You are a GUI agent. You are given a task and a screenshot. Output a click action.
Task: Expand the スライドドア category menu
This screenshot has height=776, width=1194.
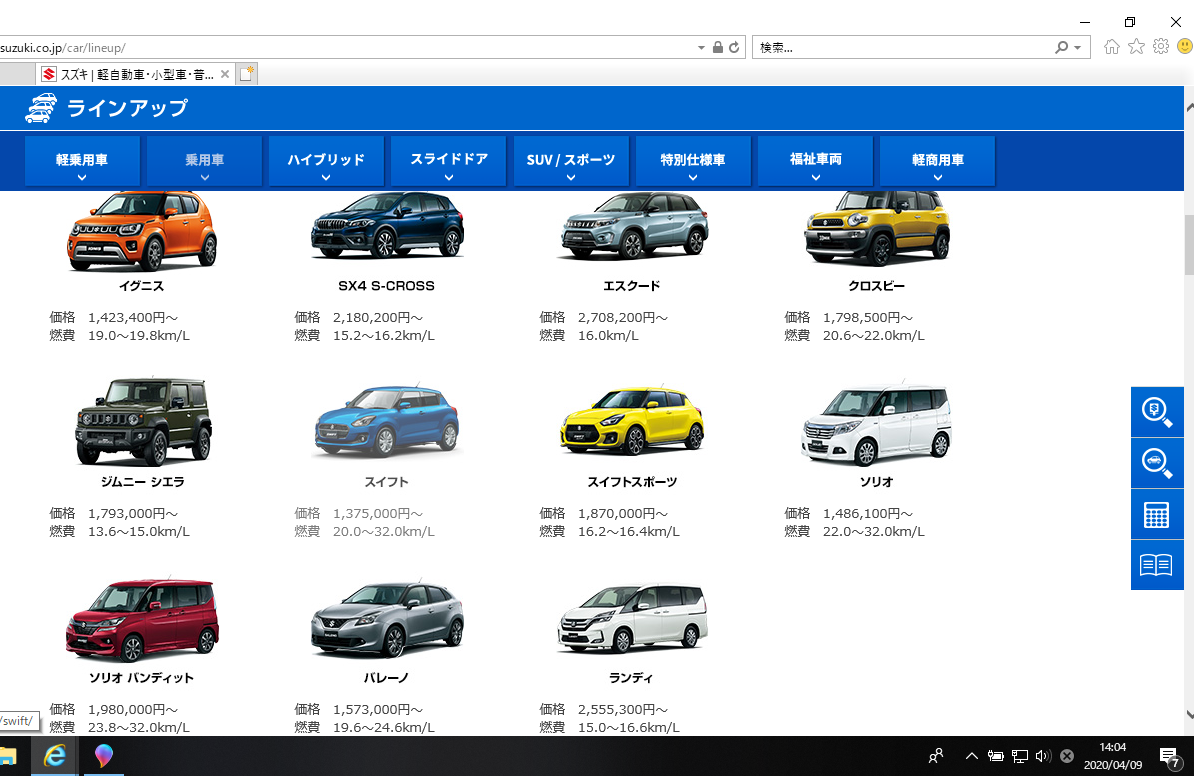click(x=449, y=161)
